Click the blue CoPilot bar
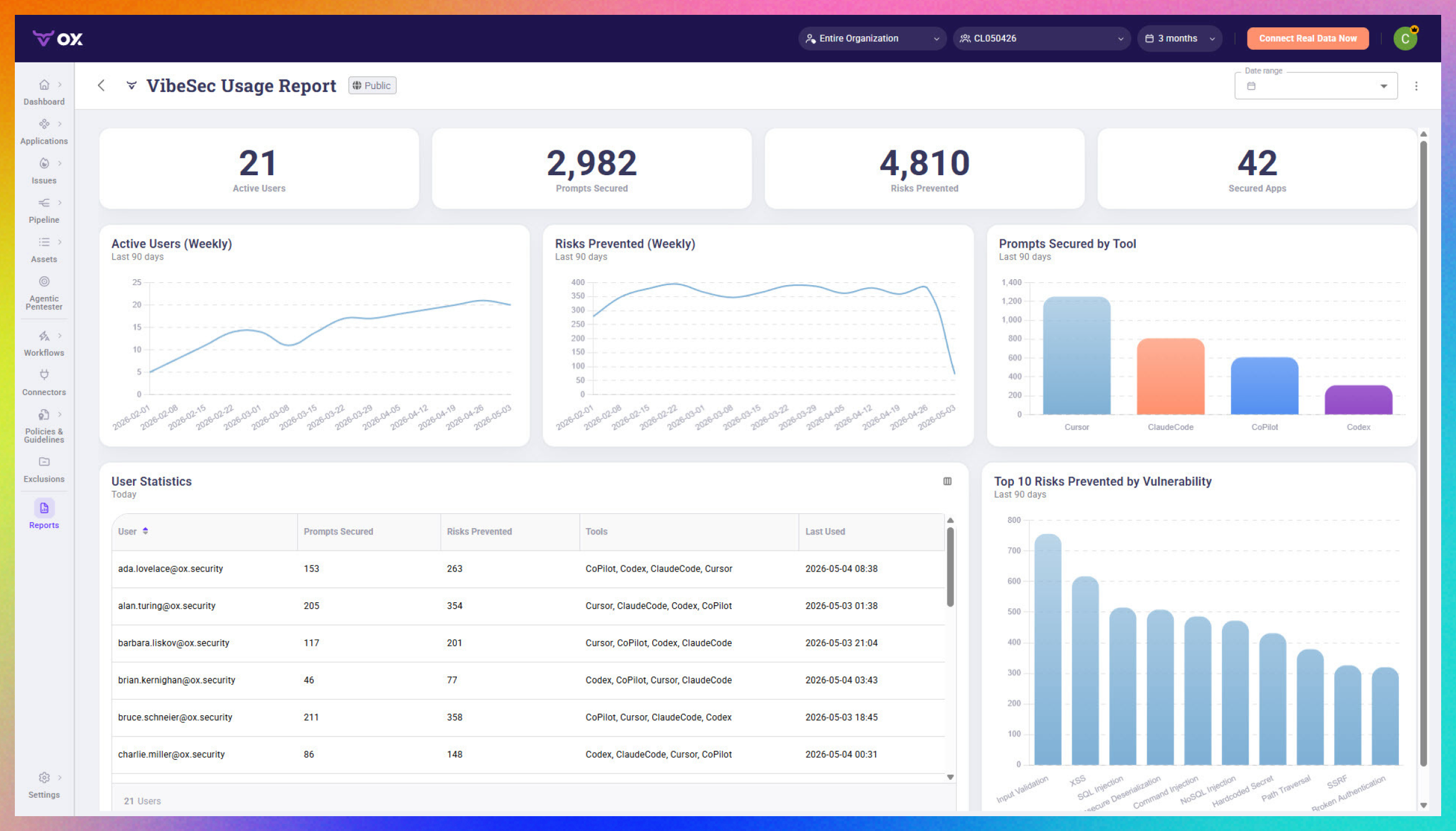 1264,386
